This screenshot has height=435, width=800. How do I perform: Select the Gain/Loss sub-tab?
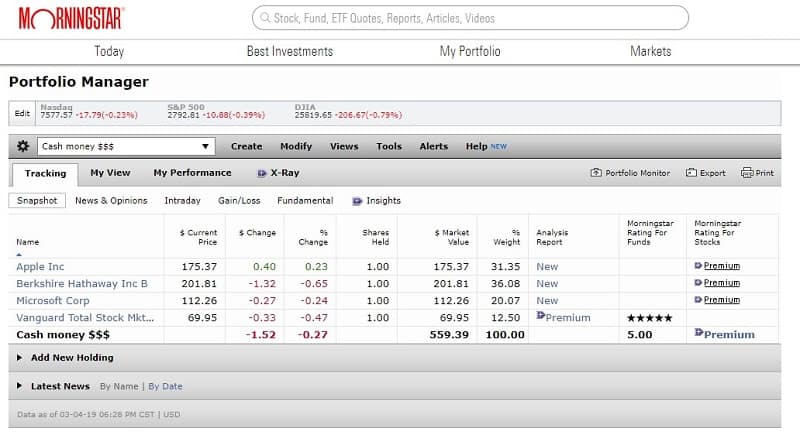pos(239,200)
